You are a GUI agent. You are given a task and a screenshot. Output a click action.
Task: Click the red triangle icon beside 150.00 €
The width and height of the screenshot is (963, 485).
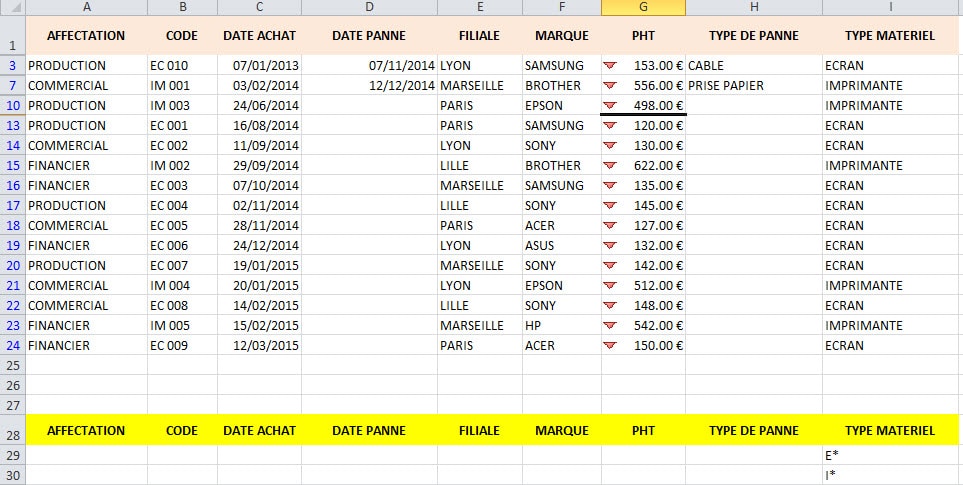click(x=609, y=346)
